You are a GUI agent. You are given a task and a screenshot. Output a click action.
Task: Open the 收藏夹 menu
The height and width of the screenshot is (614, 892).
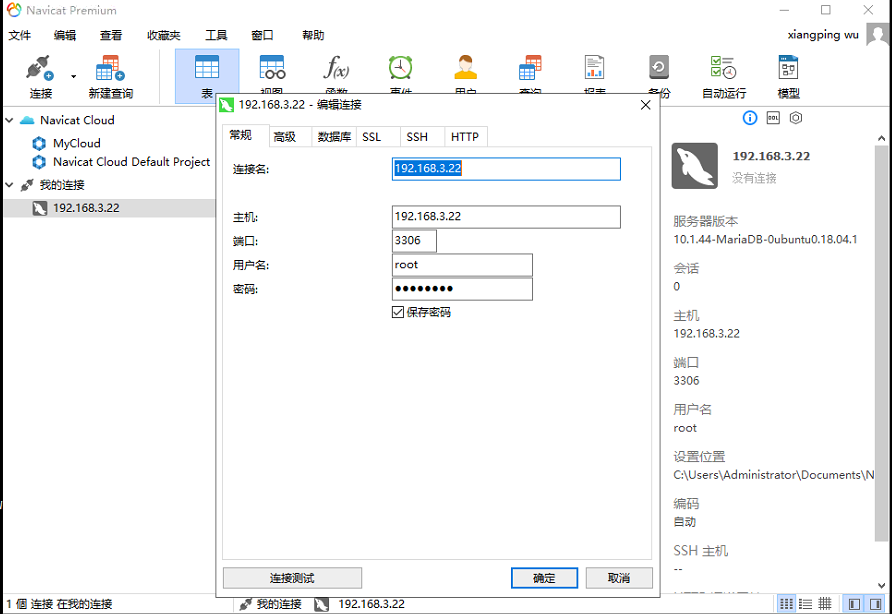[x=164, y=35]
